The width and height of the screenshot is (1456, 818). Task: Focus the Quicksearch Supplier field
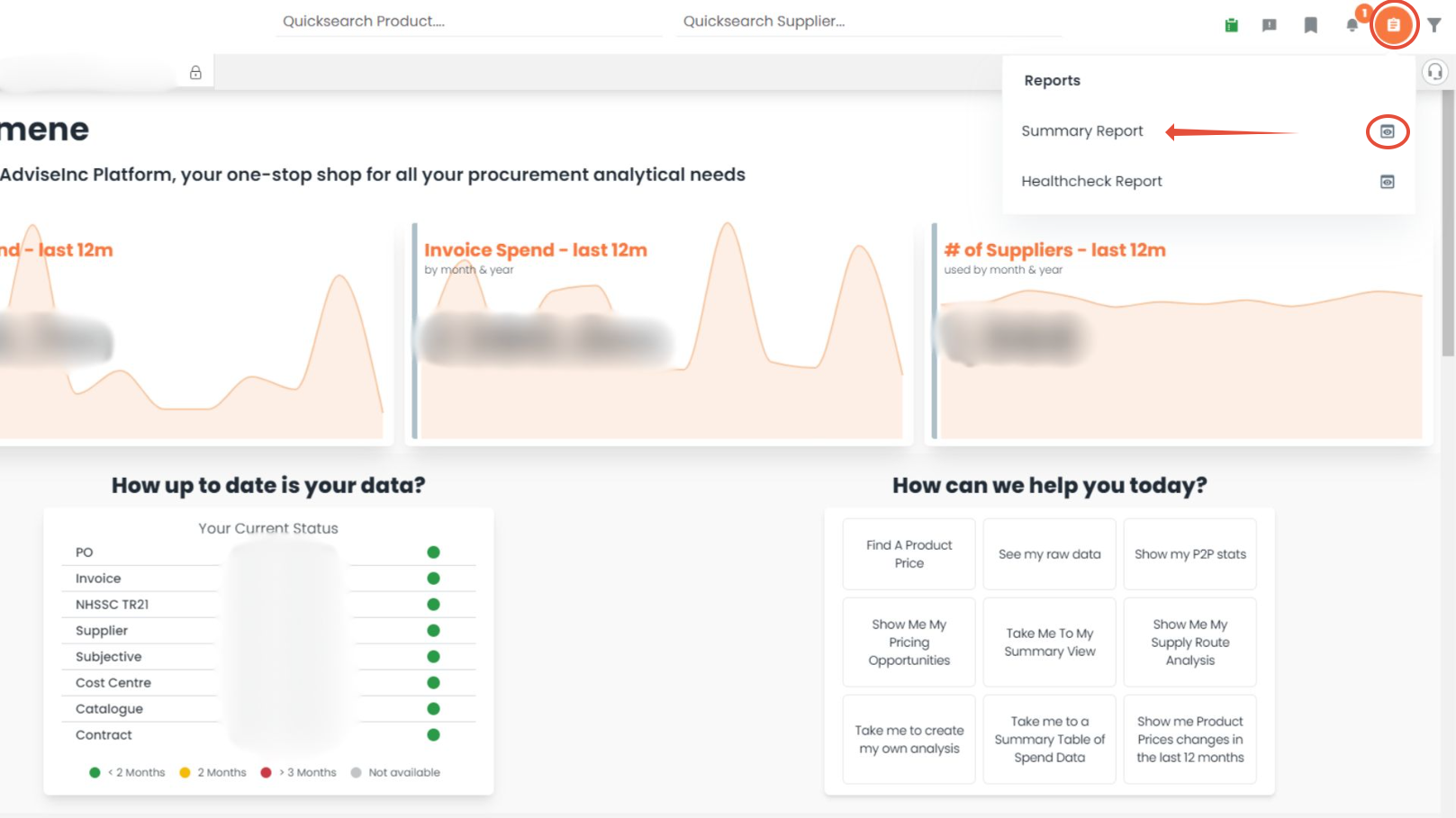coord(869,22)
